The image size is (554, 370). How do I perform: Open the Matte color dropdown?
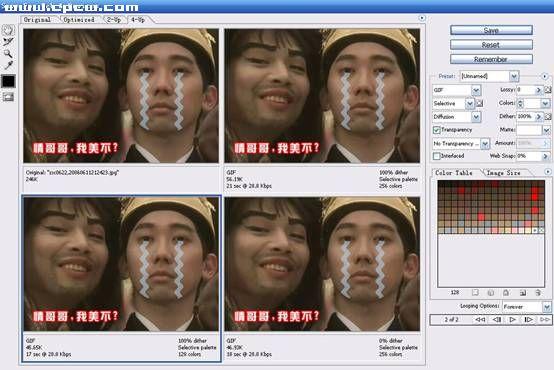pyautogui.click(x=547, y=130)
